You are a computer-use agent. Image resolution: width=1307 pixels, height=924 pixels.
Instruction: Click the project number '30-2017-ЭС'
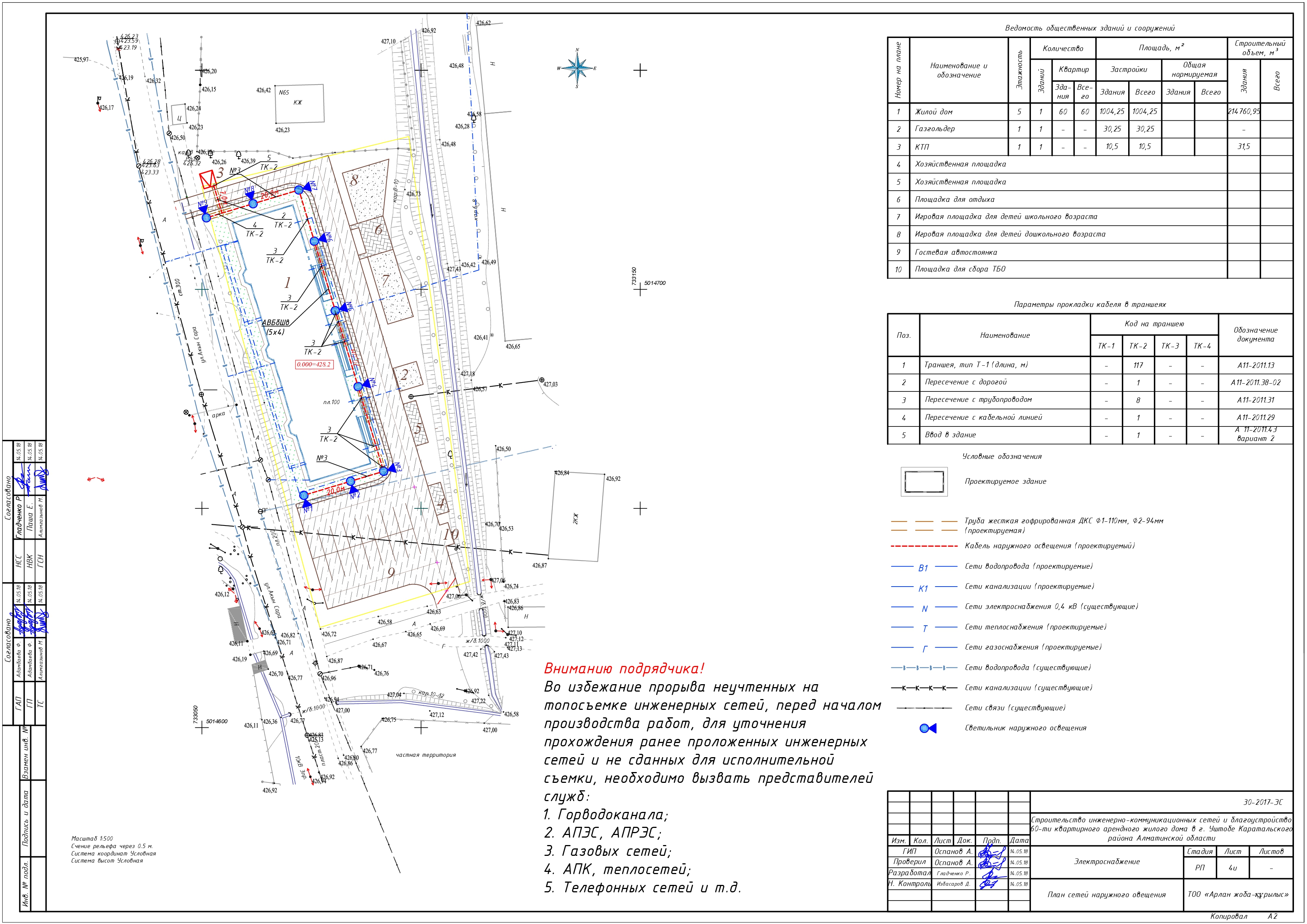coord(1263,802)
